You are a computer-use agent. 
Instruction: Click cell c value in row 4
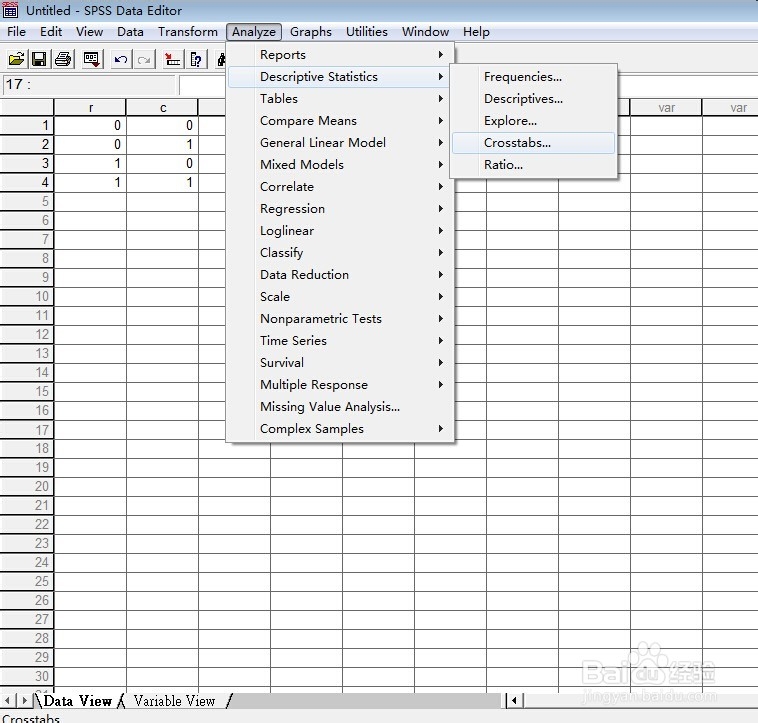click(163, 183)
